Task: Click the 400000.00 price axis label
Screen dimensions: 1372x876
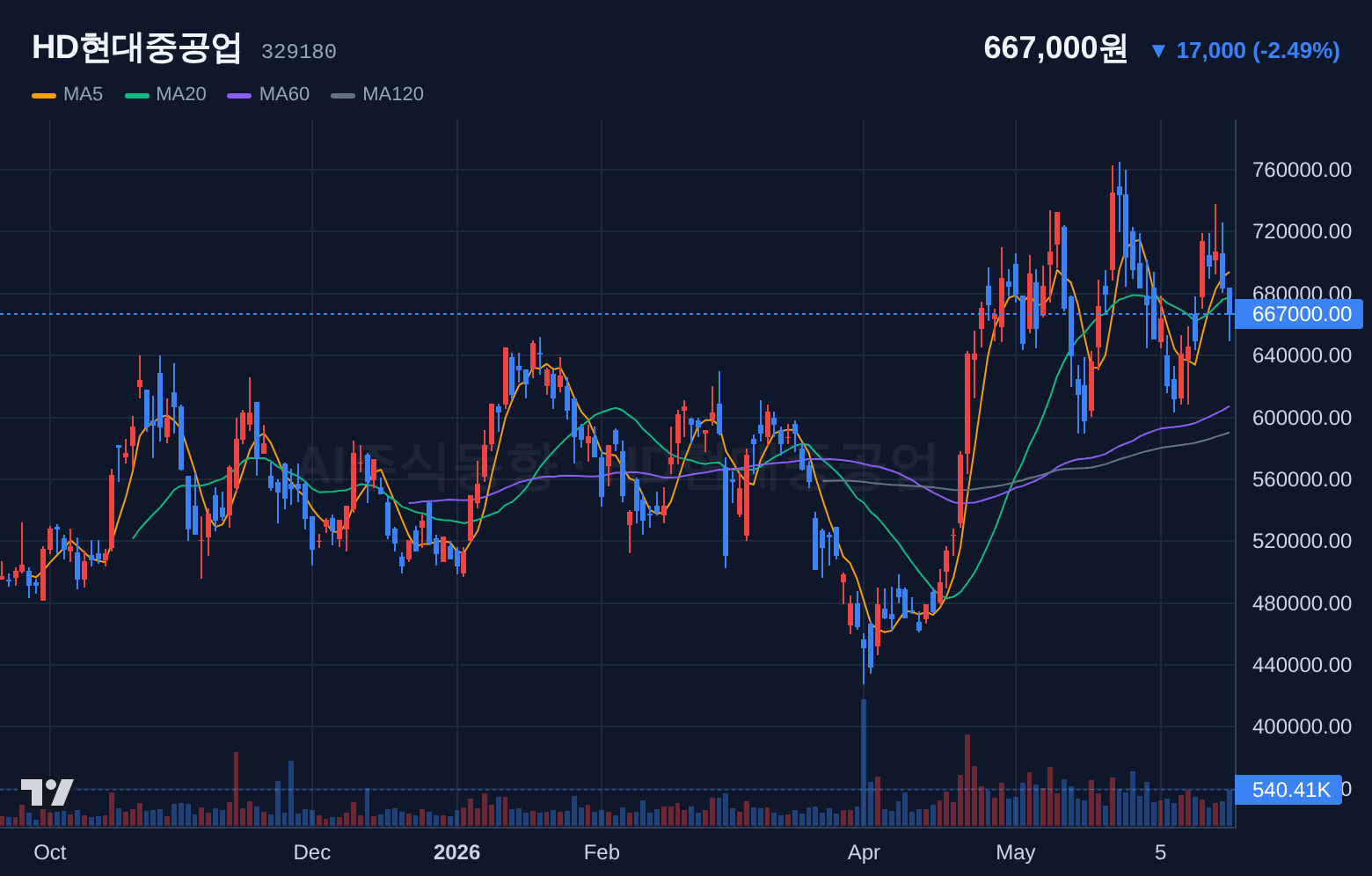Action: (x=1302, y=726)
